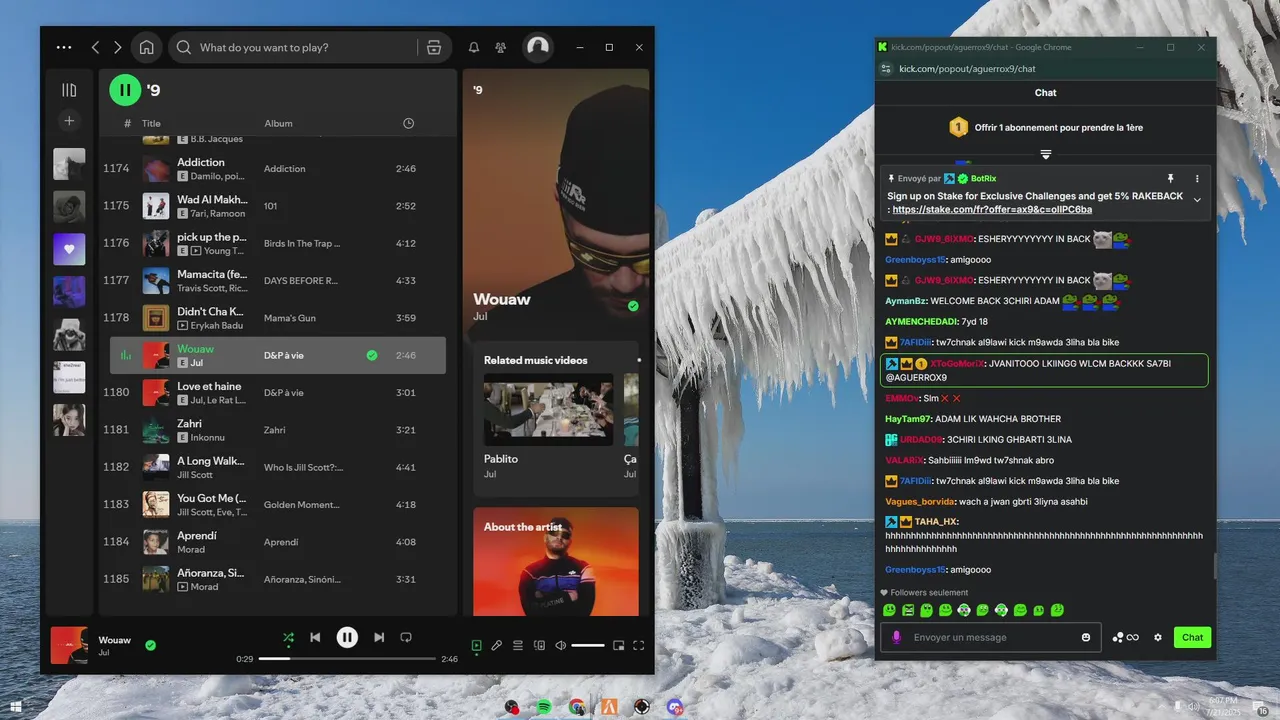Open the Spotify three-dots menu
The width and height of the screenshot is (1280, 720).
(64, 47)
